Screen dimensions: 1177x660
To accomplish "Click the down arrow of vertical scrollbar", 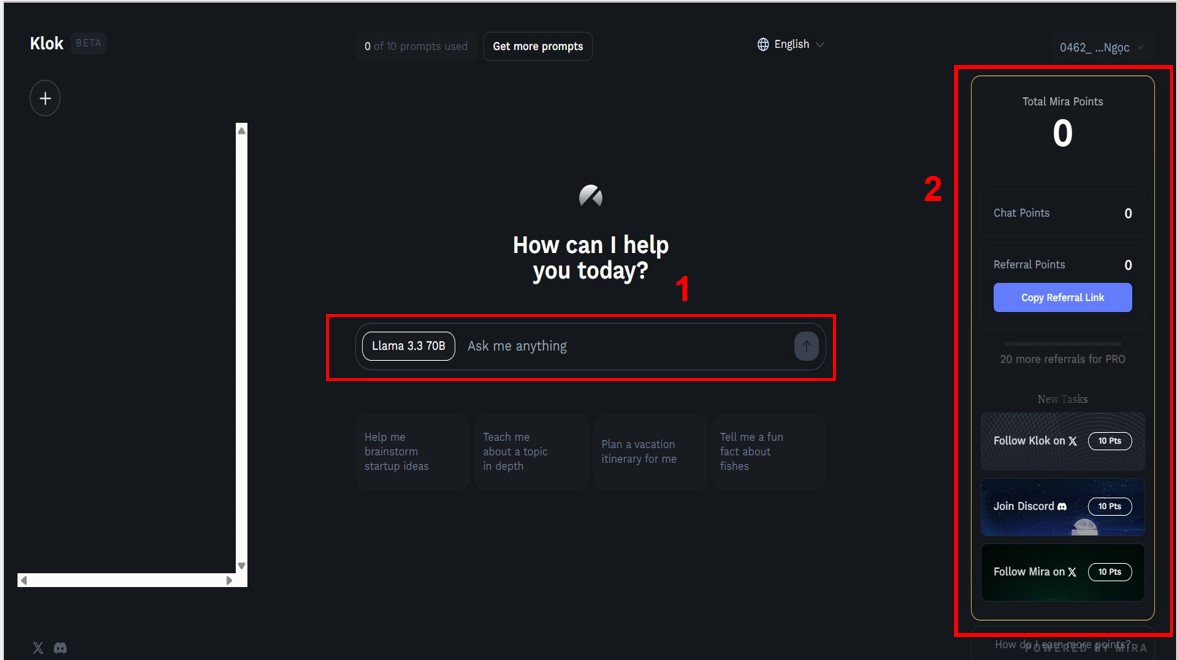I will click(x=242, y=565).
